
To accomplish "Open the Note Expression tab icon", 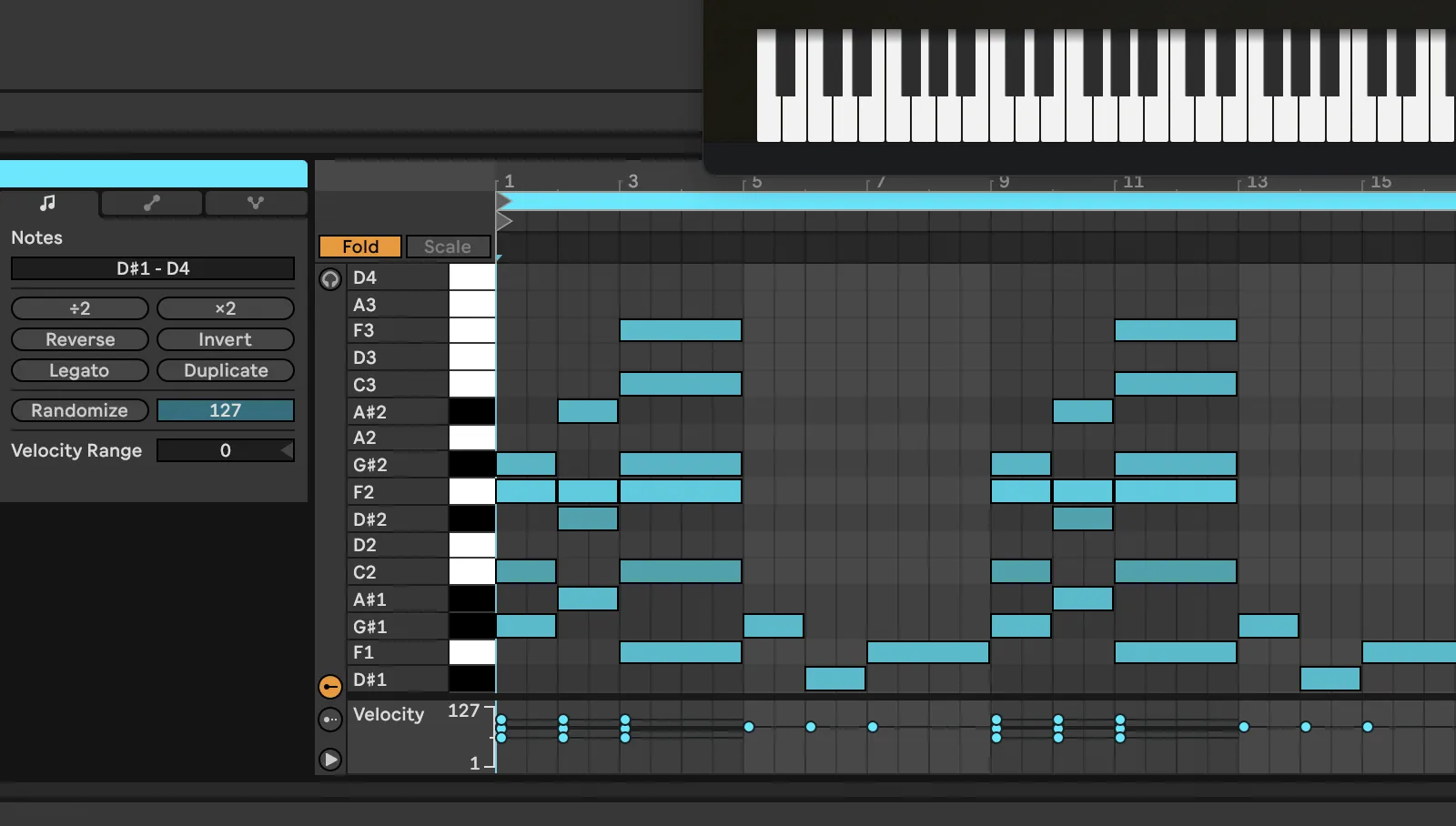I will point(256,203).
